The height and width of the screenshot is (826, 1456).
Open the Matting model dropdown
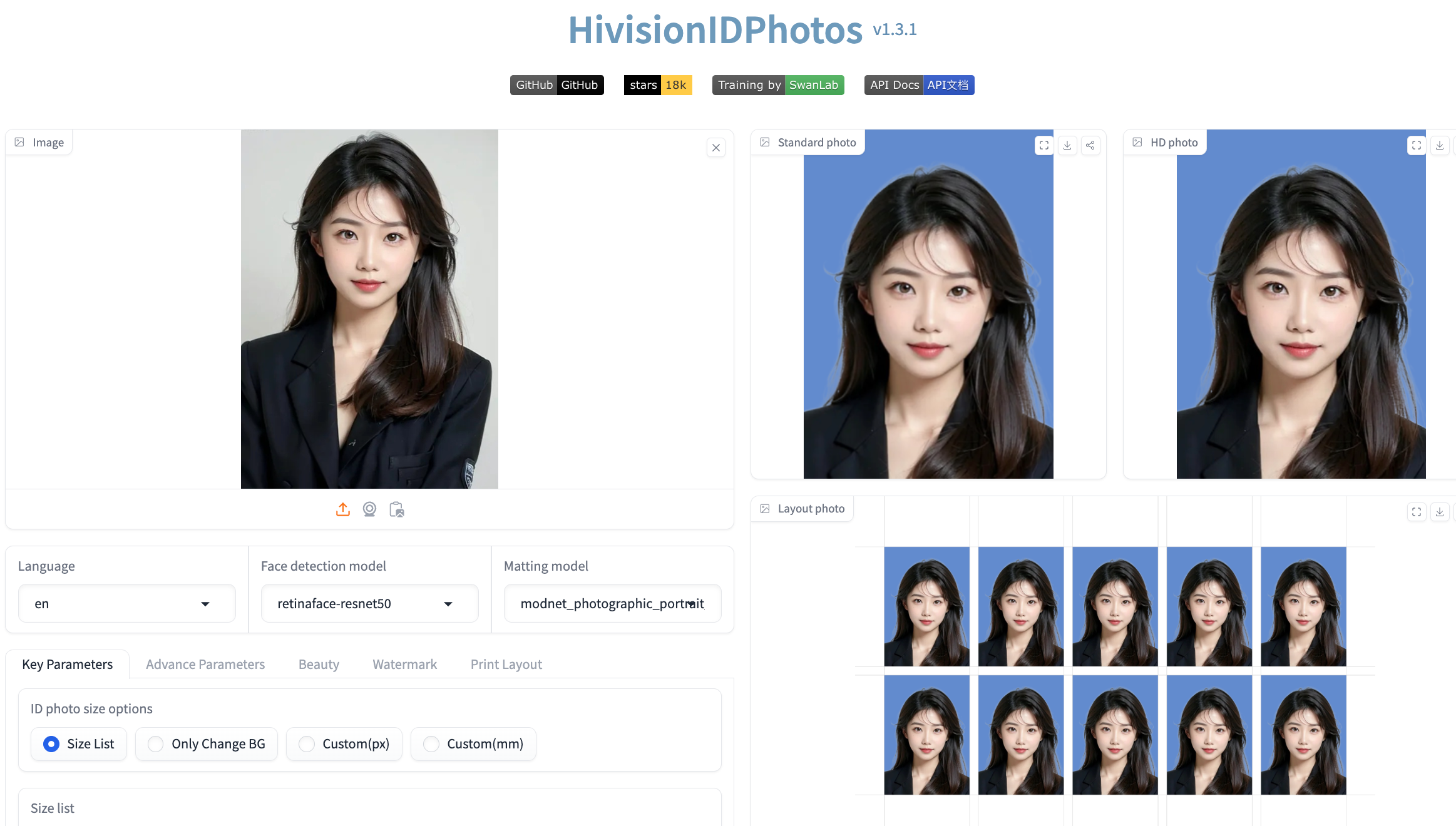[613, 603]
